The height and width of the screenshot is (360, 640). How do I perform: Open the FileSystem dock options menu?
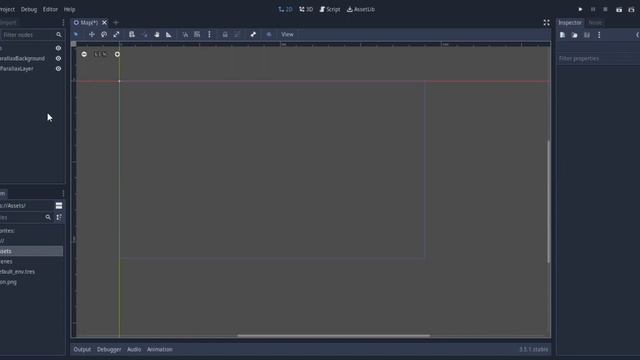click(63, 193)
